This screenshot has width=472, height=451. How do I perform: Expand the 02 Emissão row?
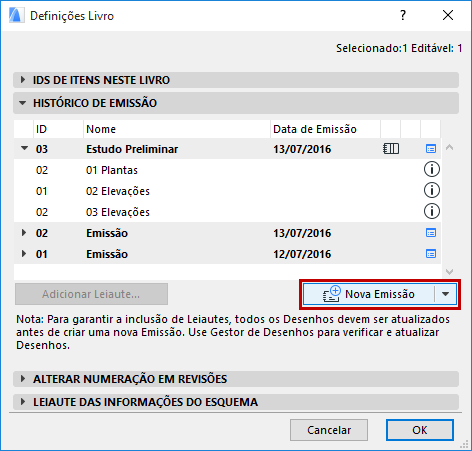click(x=24, y=232)
